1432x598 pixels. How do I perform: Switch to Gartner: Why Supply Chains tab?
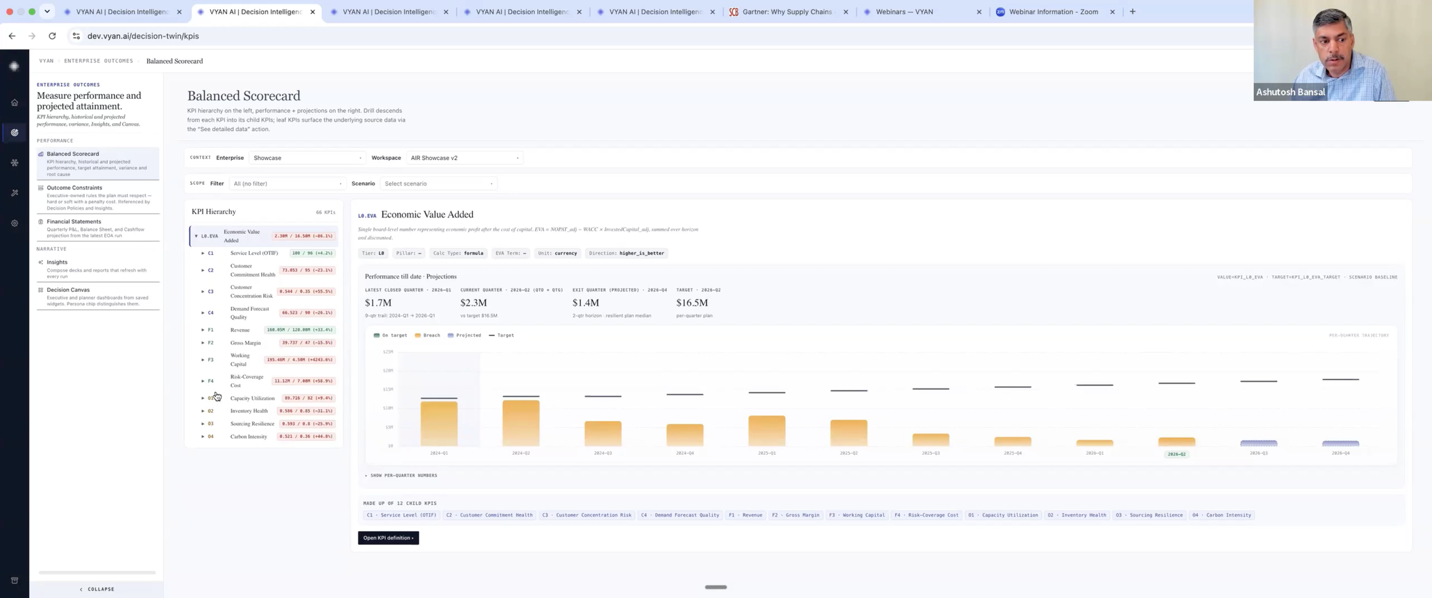[788, 12]
